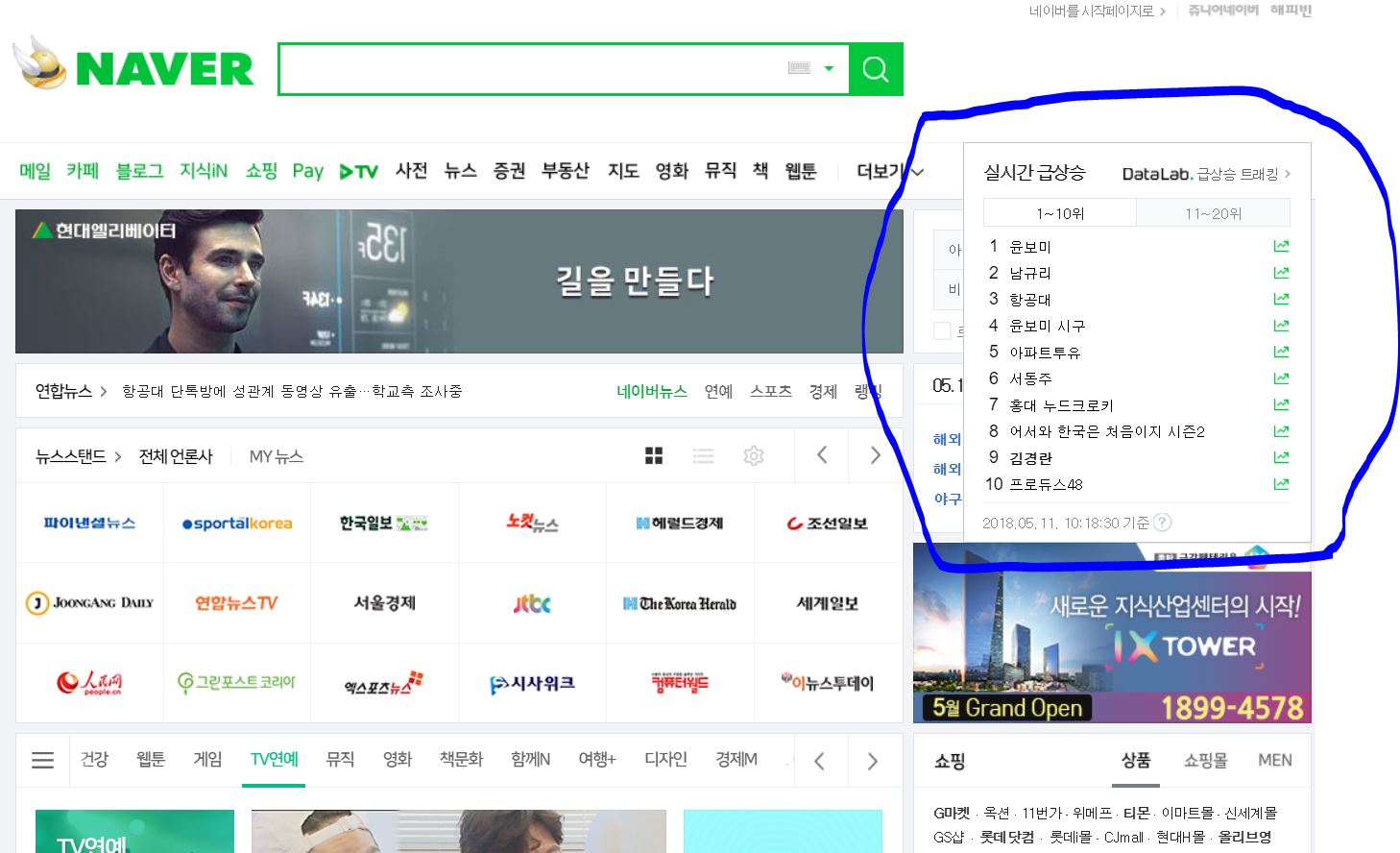Viewport: 1400px width, 853px height.
Task: Open 지식iN in the top navigation
Action: pos(204,171)
